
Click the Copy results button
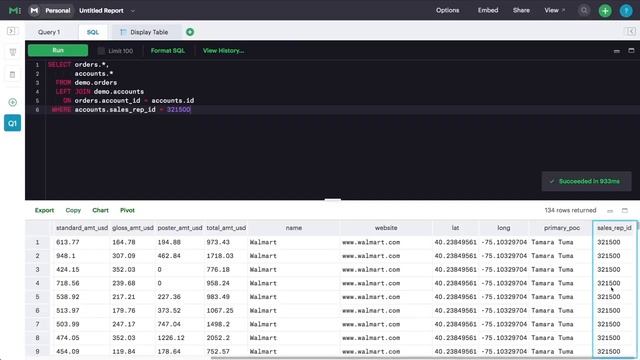click(x=73, y=210)
